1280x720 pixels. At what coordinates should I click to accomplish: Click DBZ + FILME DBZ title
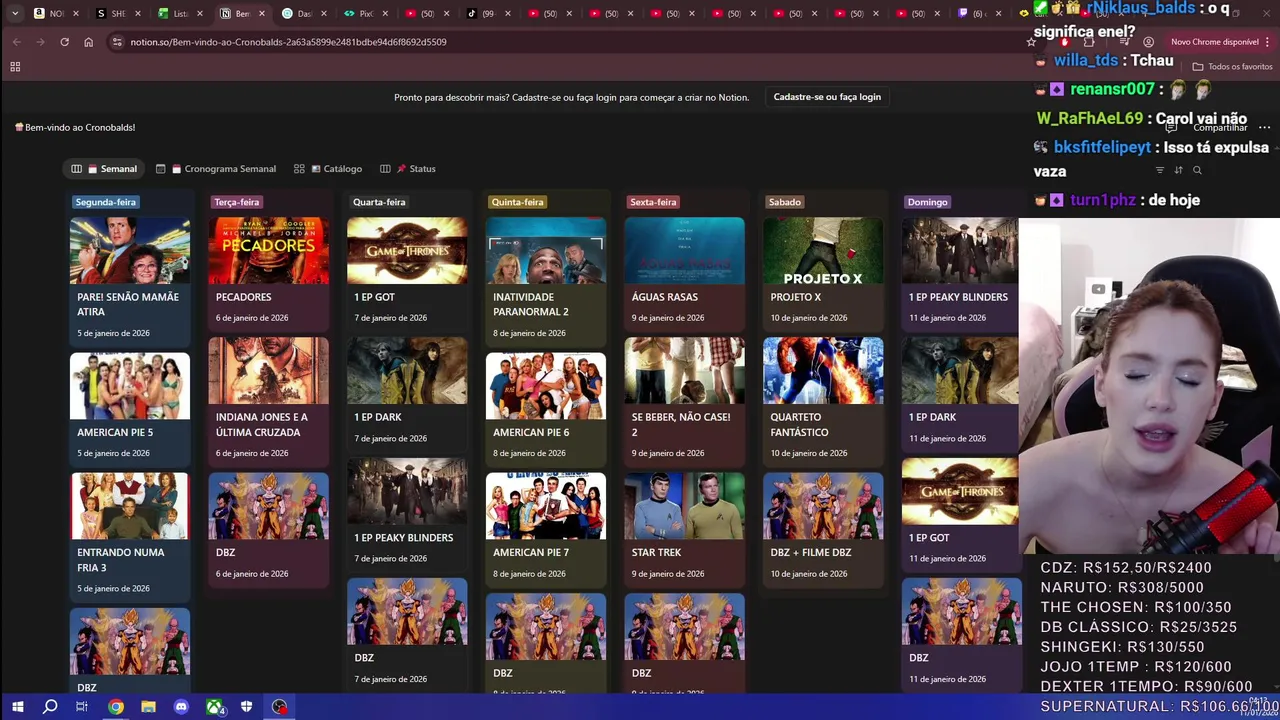[x=811, y=553]
